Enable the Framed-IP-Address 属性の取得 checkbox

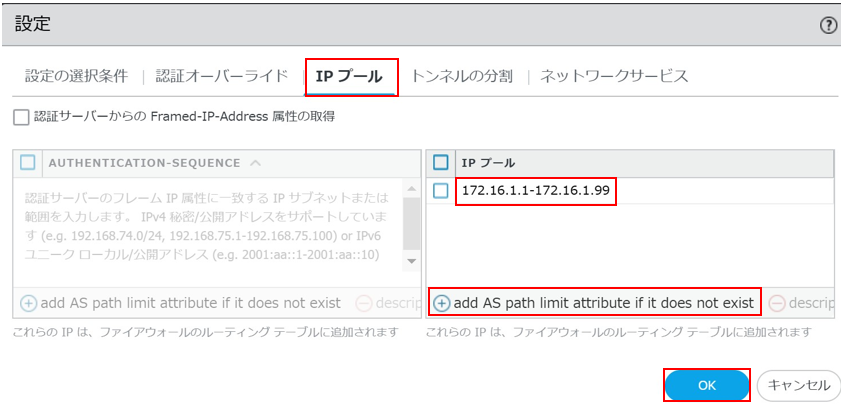point(21,117)
